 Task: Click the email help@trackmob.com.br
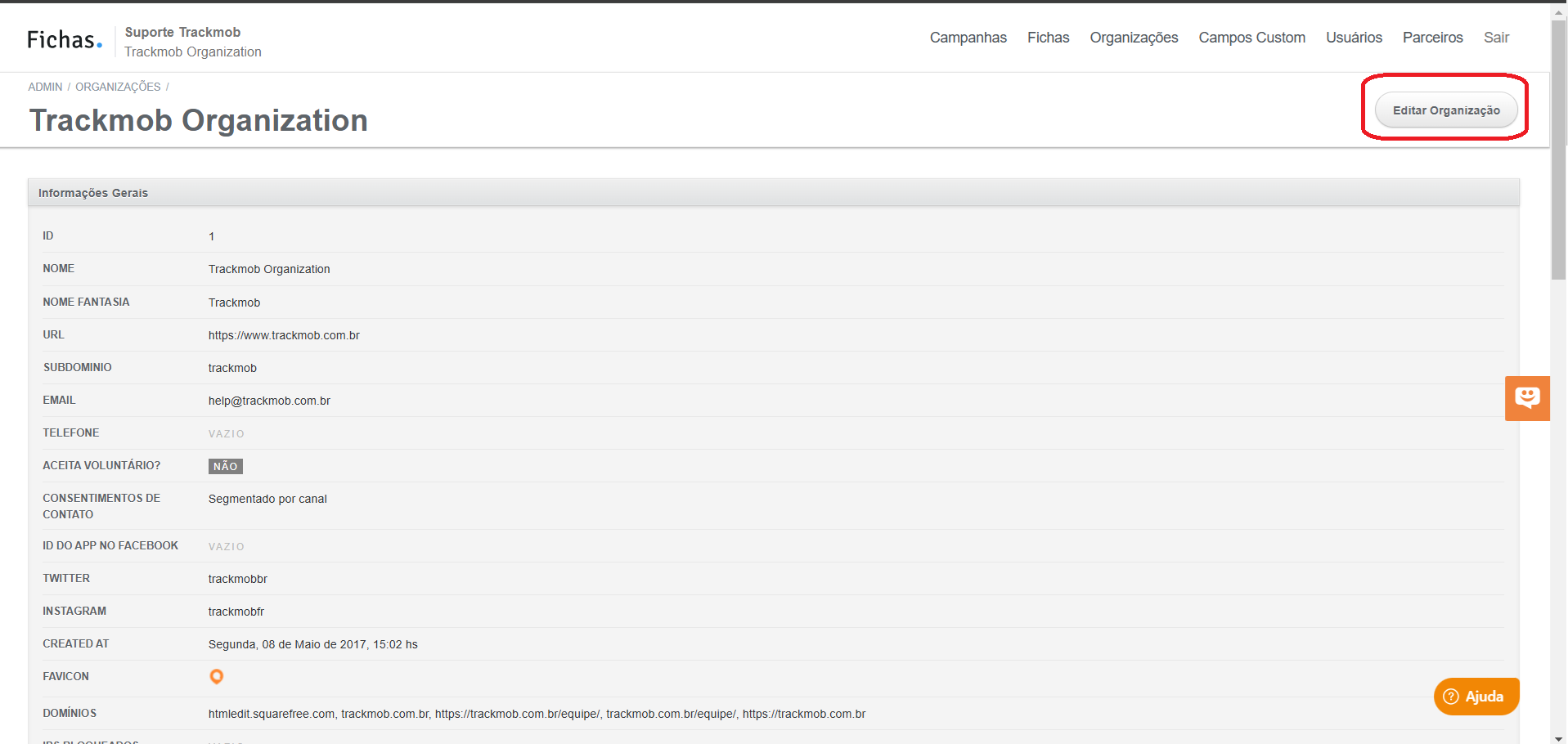pyautogui.click(x=269, y=401)
